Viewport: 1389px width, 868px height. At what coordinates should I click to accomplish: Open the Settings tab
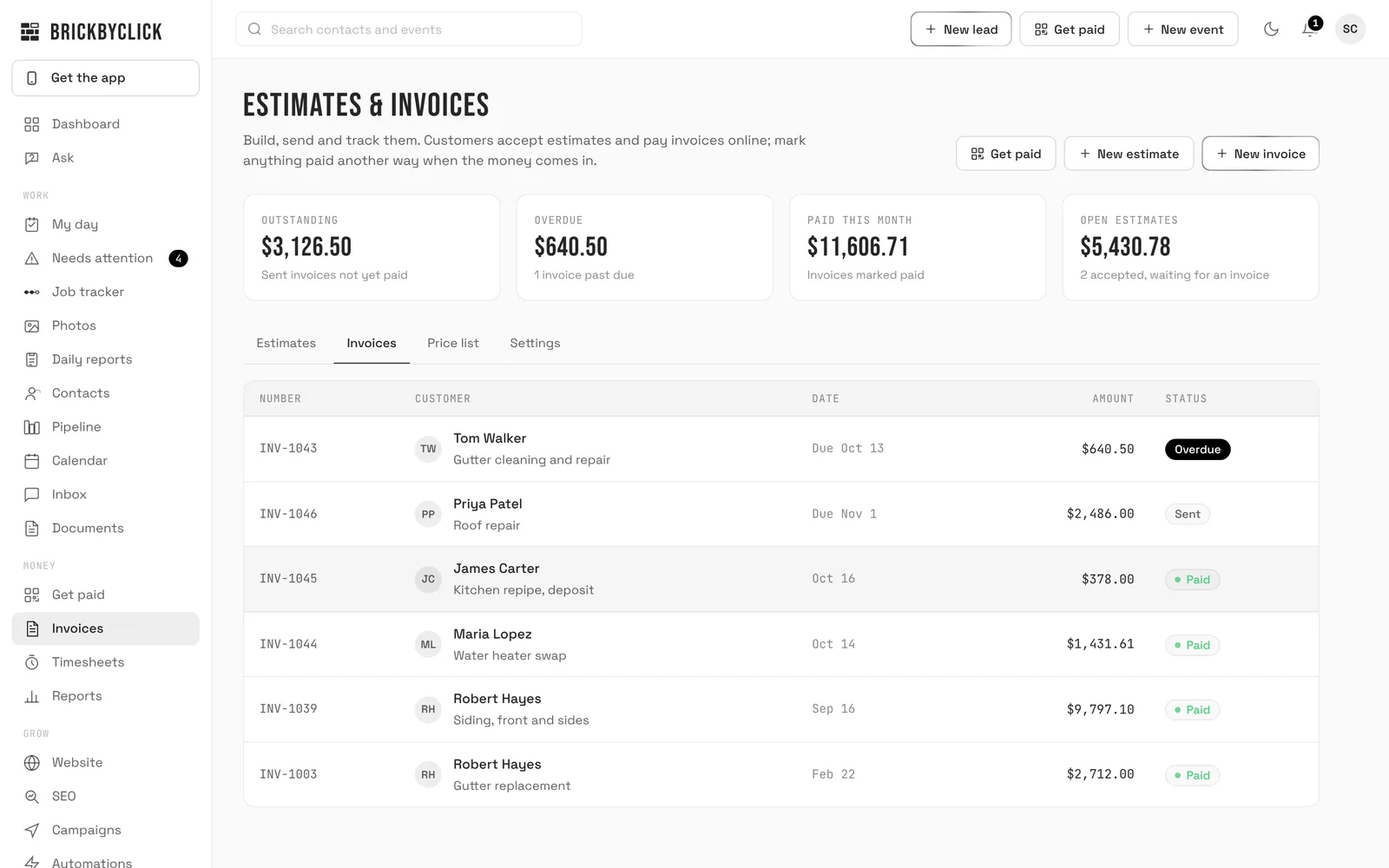click(x=535, y=344)
